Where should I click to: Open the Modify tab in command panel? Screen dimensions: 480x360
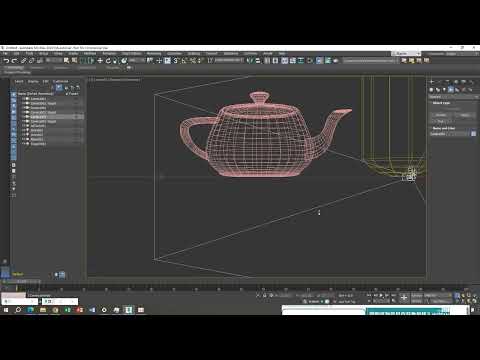[440, 81]
